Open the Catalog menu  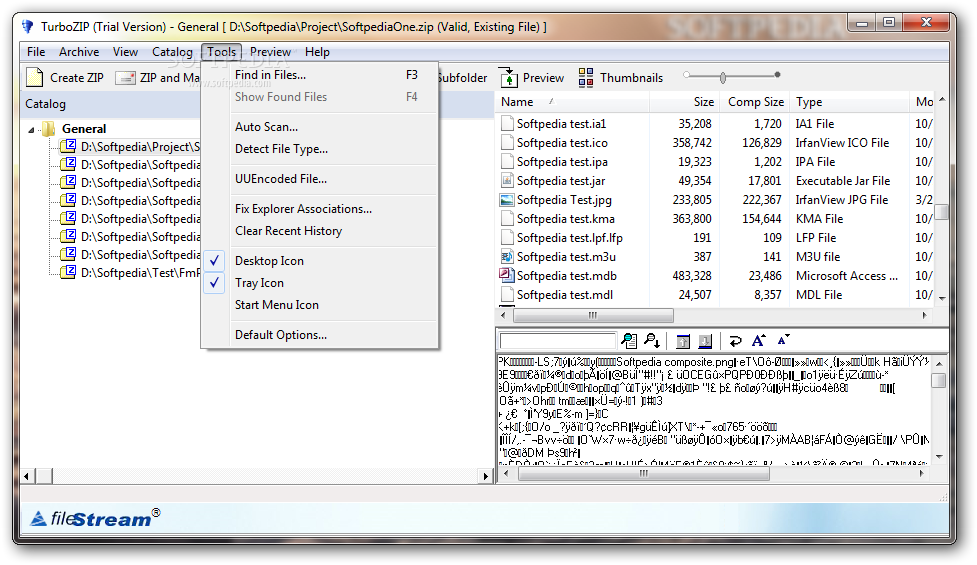click(173, 52)
